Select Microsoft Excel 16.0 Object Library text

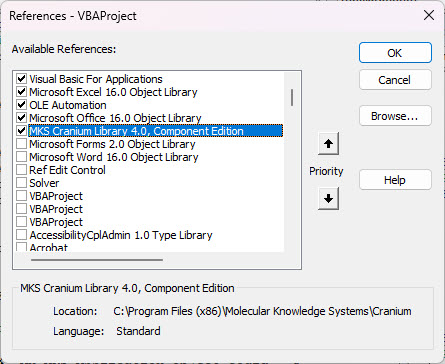click(113, 92)
